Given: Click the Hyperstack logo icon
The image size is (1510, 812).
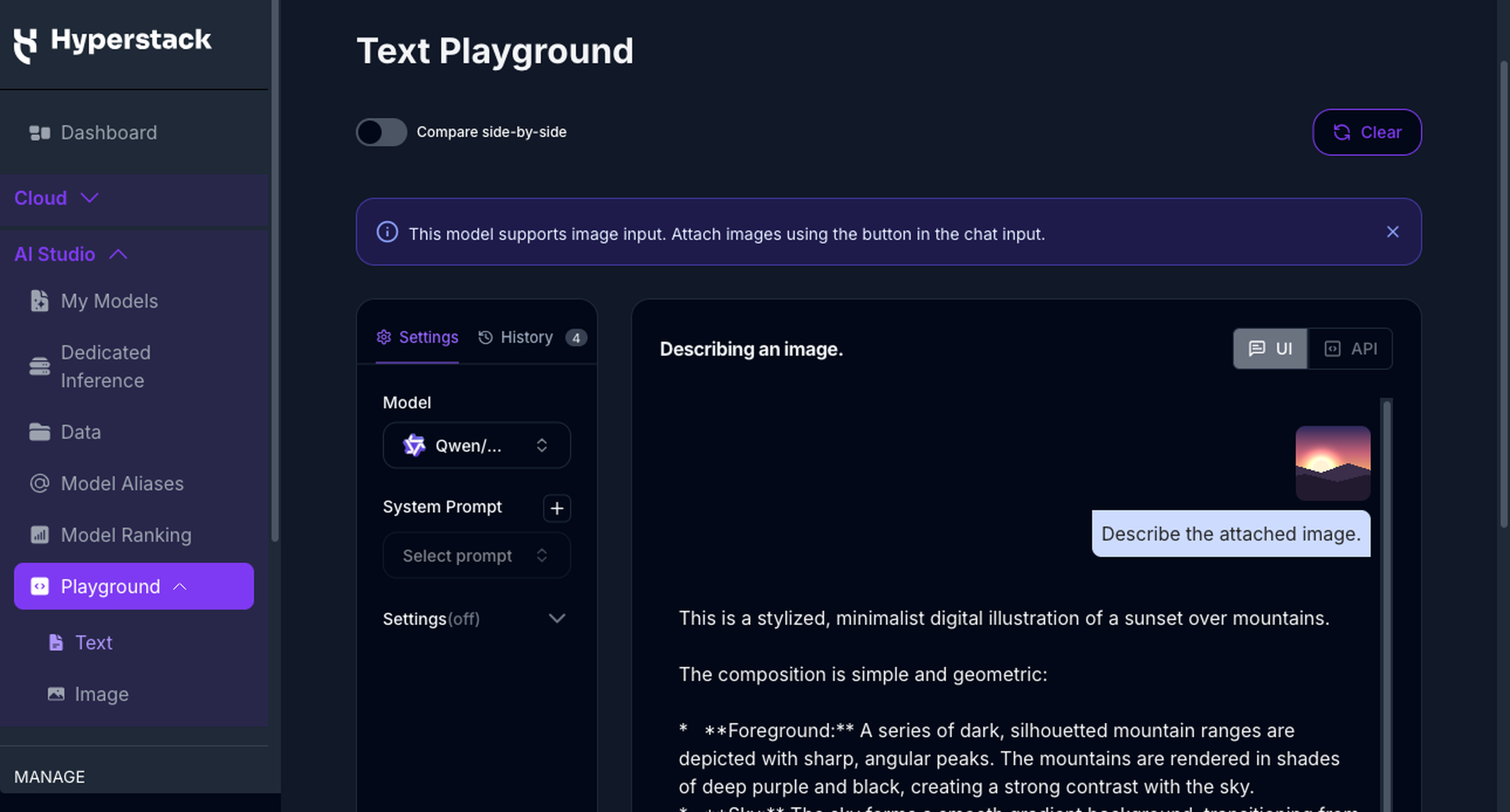Looking at the screenshot, I should (x=25, y=46).
